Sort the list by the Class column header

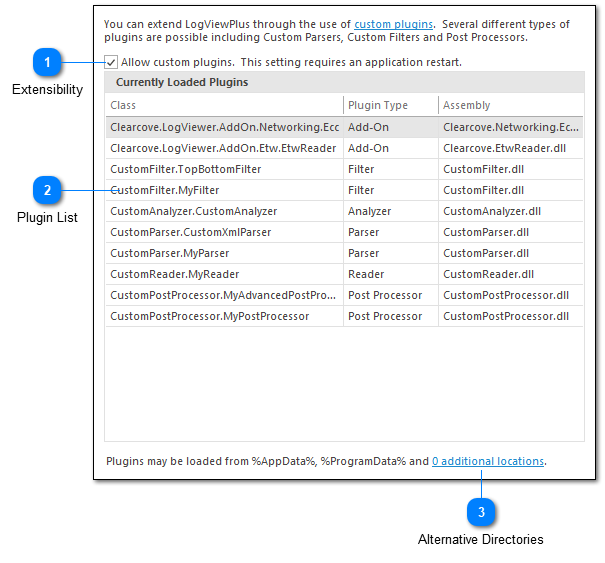pos(225,105)
